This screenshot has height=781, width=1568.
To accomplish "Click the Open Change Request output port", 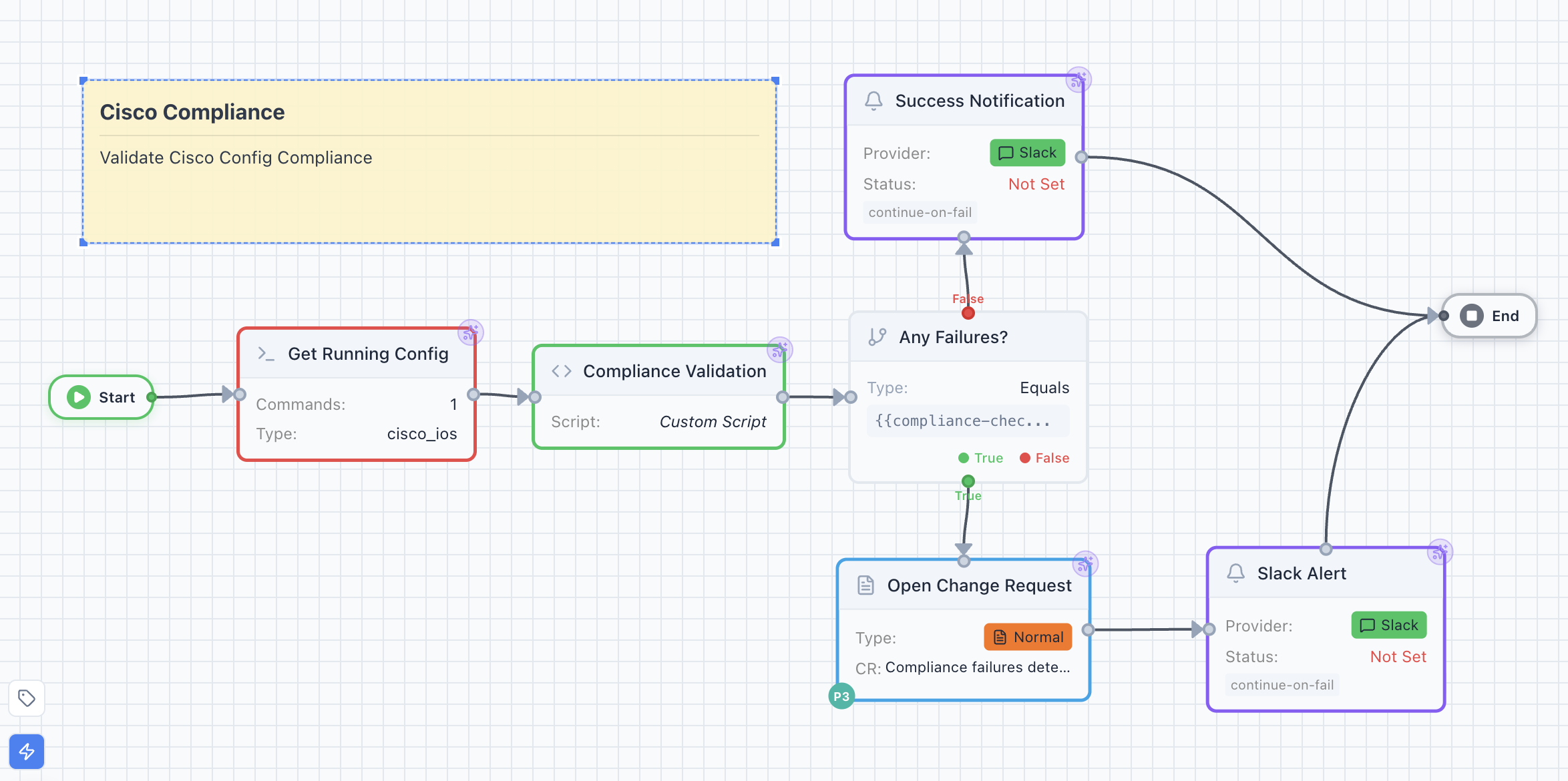I will point(1089,629).
